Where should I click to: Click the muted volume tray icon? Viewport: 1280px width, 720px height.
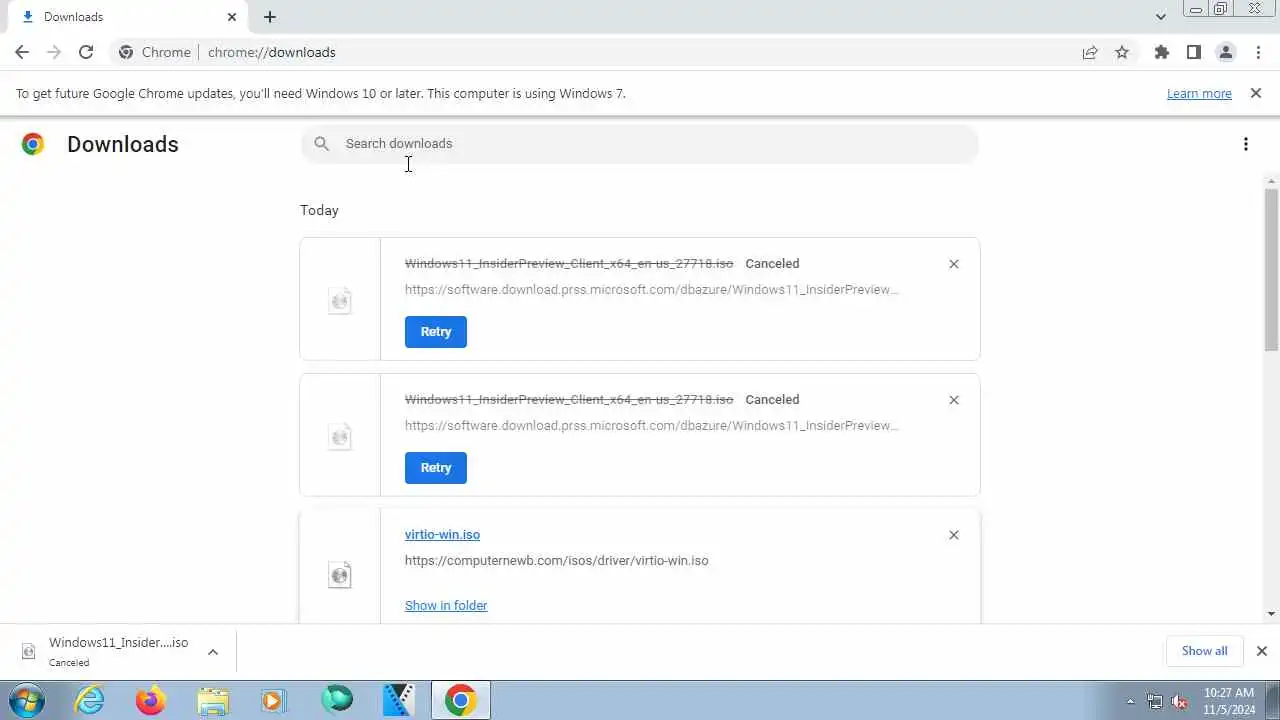point(1179,702)
